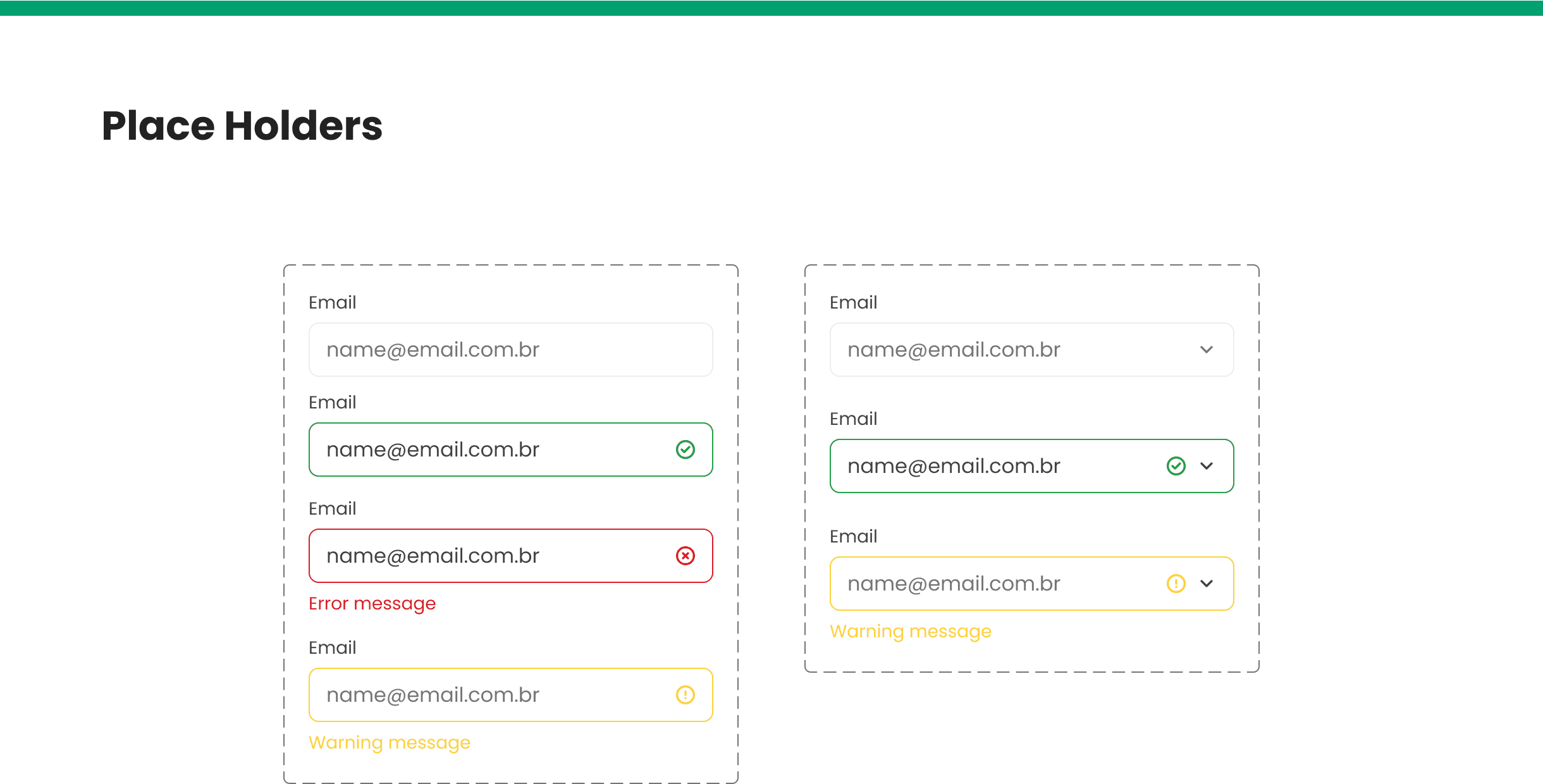Click the green bar at top of page

click(x=771, y=8)
